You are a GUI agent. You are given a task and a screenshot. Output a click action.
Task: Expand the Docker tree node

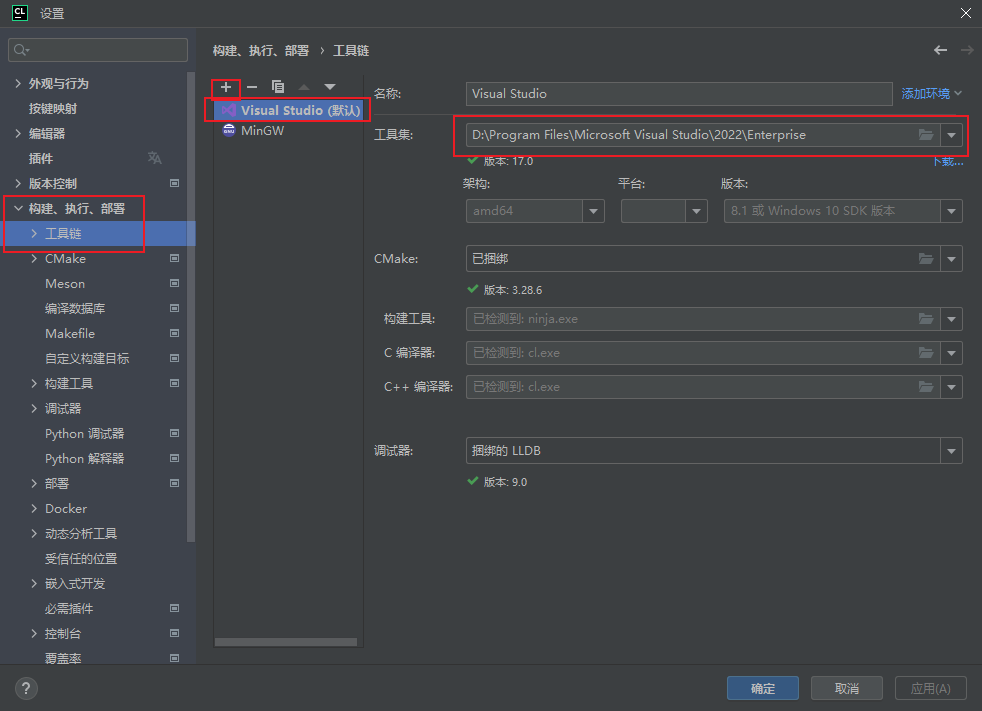[34, 509]
